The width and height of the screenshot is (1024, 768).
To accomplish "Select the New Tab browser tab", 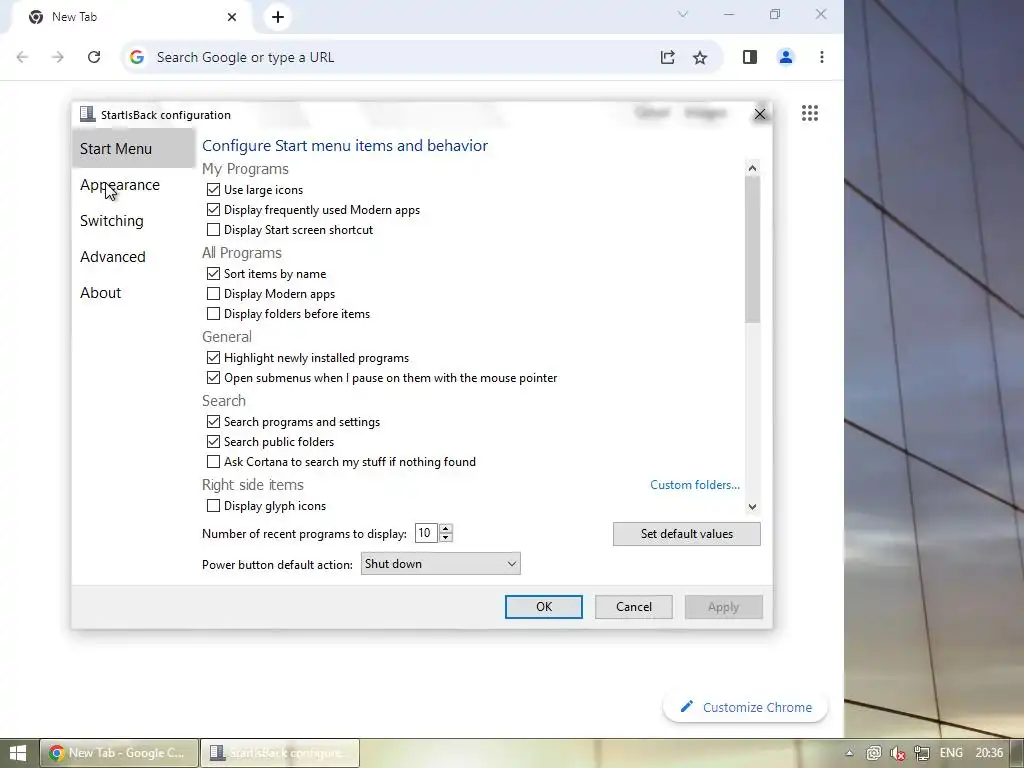I will click(131, 17).
